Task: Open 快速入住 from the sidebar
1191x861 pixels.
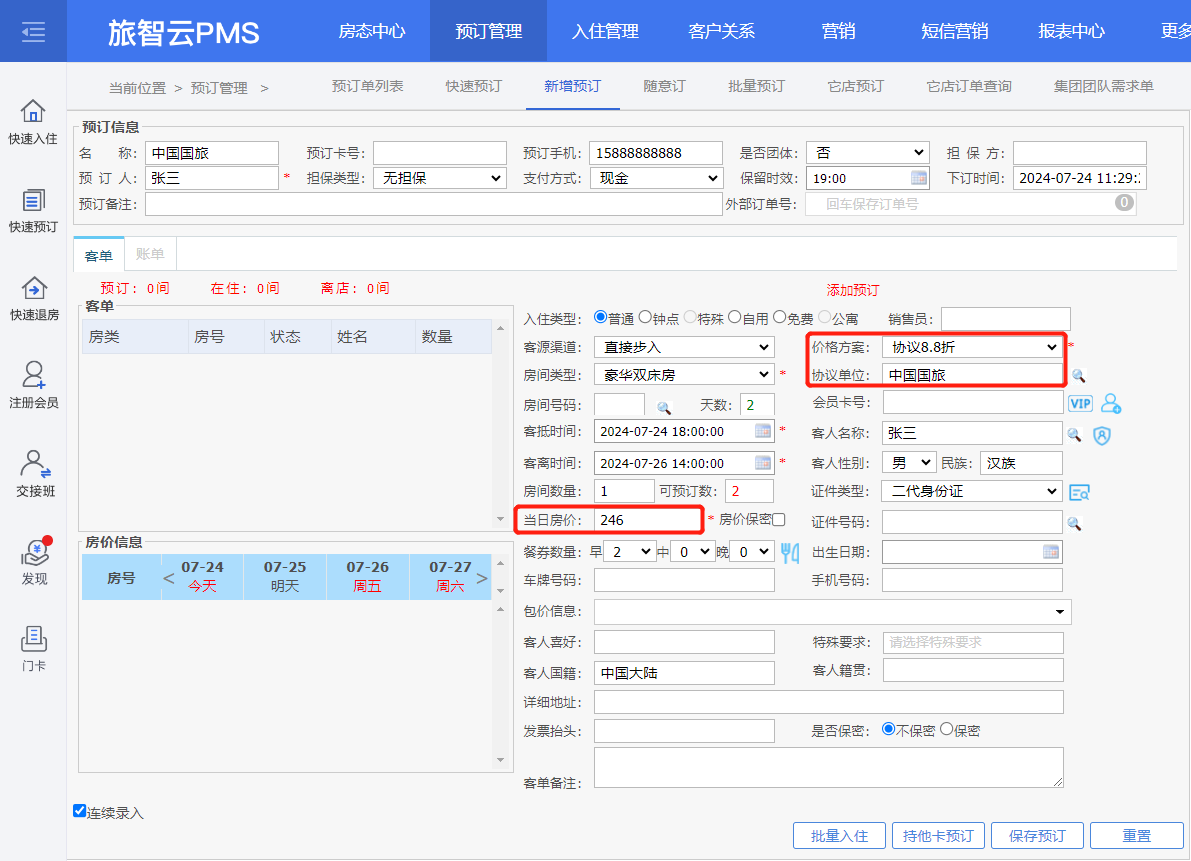Action: (33, 121)
